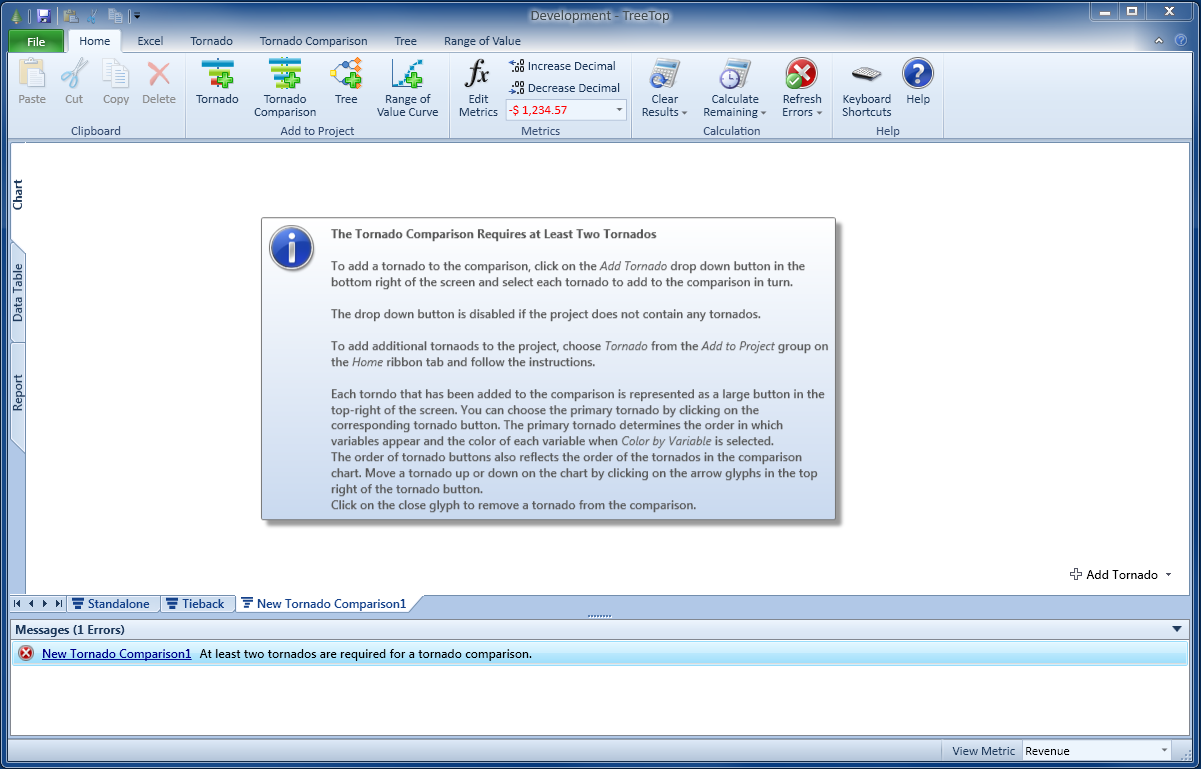Click the Tree icon in the ribbon

[x=346, y=76]
